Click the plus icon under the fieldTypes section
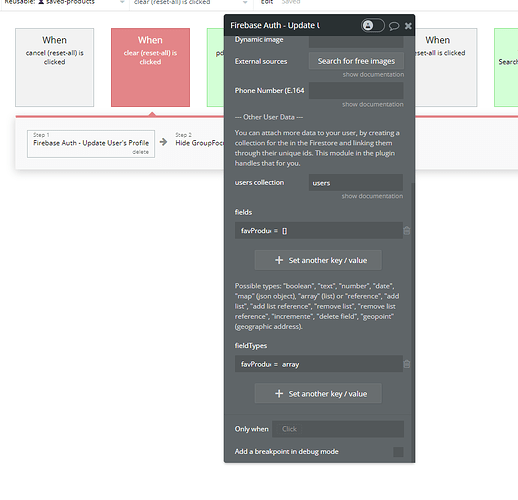Image resolution: width=518 pixels, height=500 pixels. (279, 394)
